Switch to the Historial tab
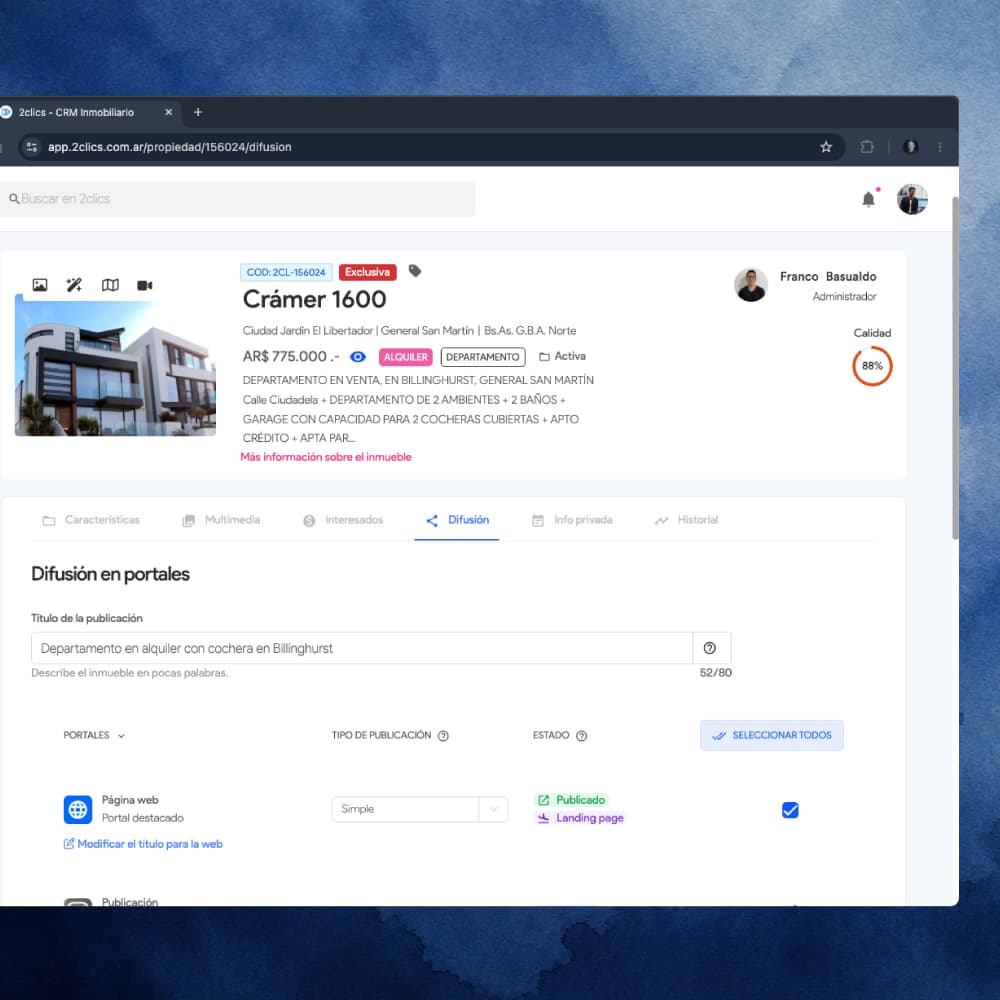The width and height of the screenshot is (1000, 1000). click(686, 520)
